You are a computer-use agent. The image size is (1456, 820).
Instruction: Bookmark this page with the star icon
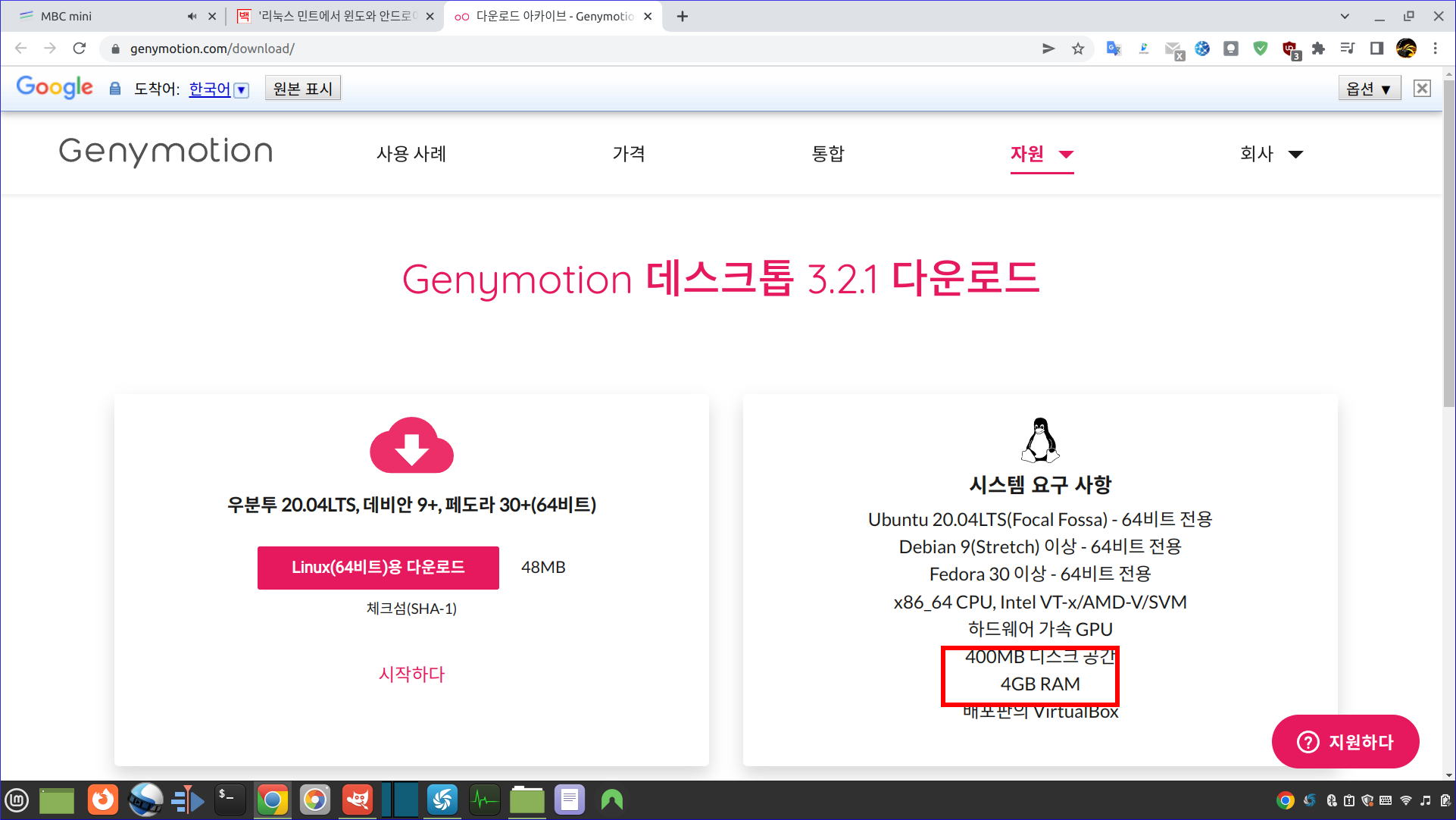(x=1078, y=49)
